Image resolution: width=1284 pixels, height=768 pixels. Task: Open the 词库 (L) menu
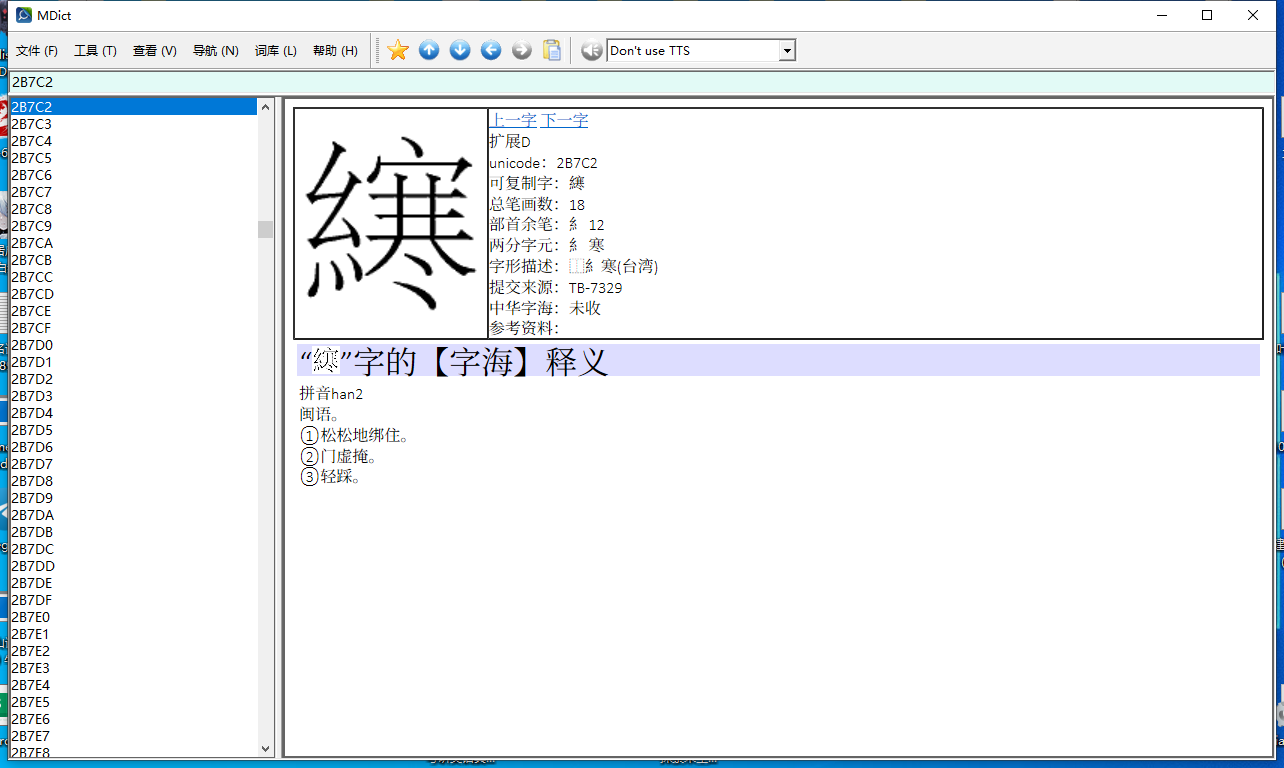[275, 51]
